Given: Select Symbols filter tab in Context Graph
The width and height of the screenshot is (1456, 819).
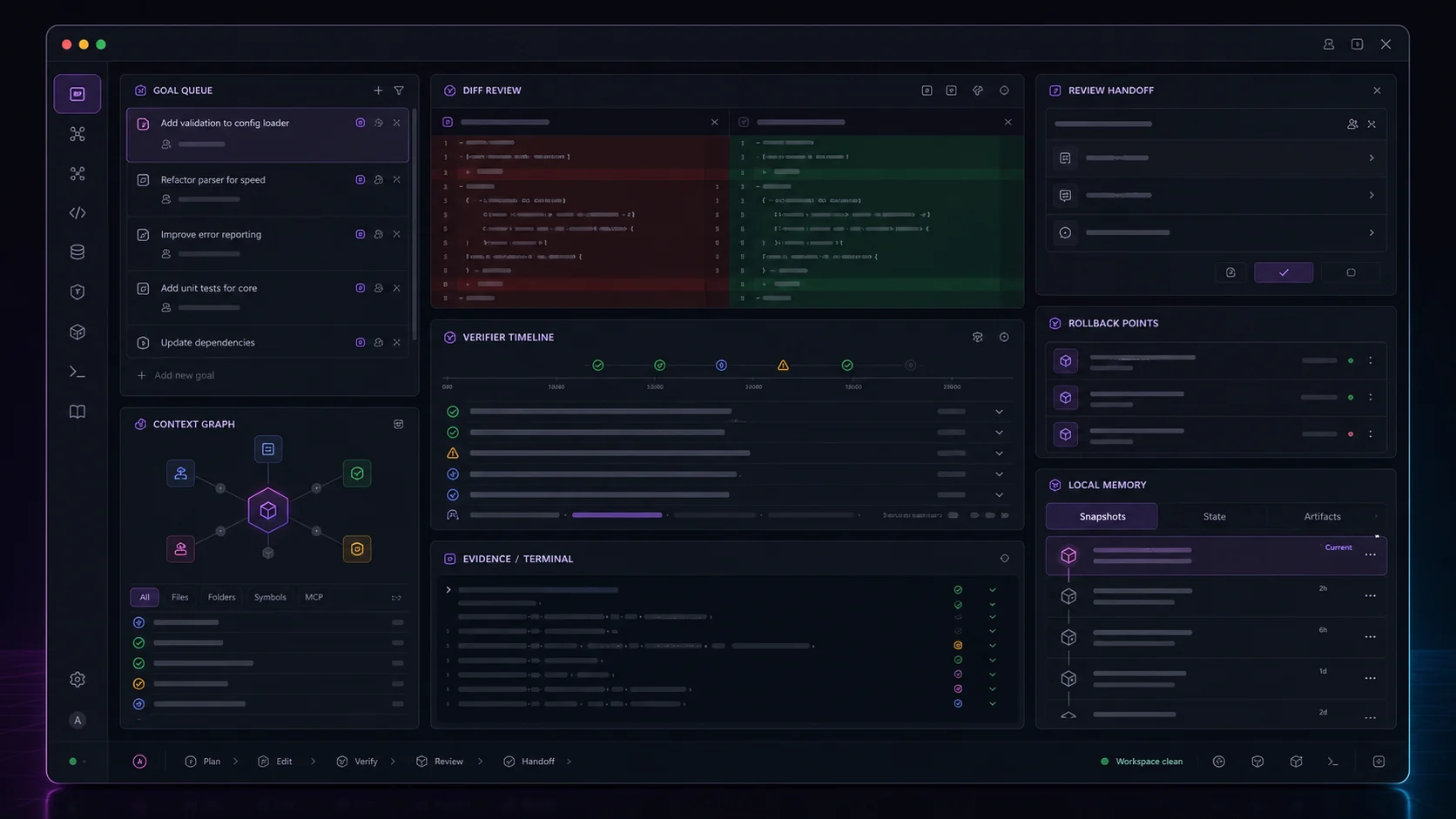Looking at the screenshot, I should pos(270,597).
